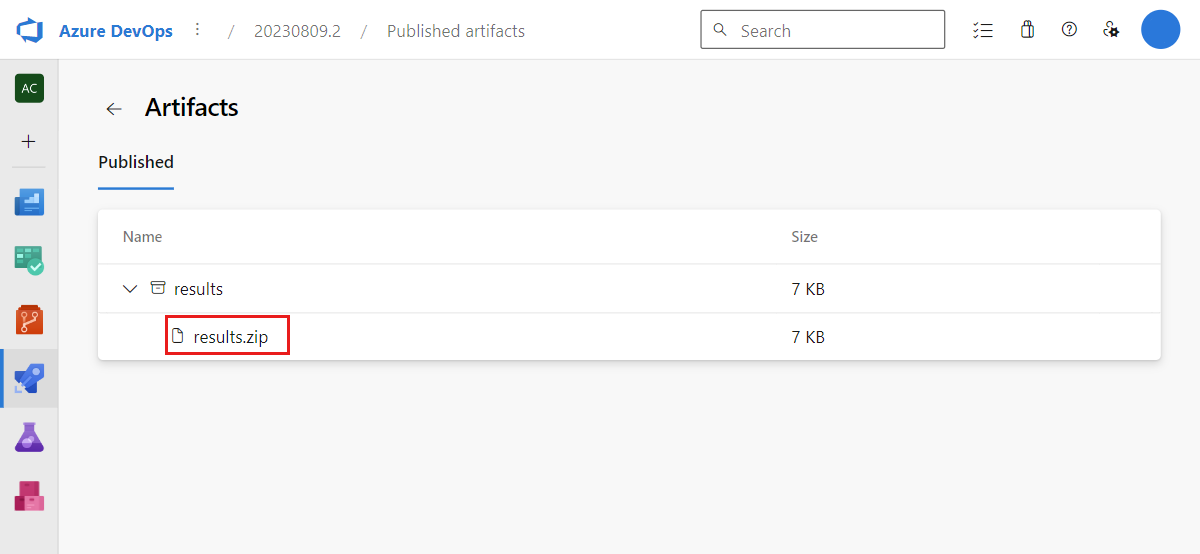Open the Marketplace shopping bag icon
The image size is (1200, 554).
(1027, 30)
